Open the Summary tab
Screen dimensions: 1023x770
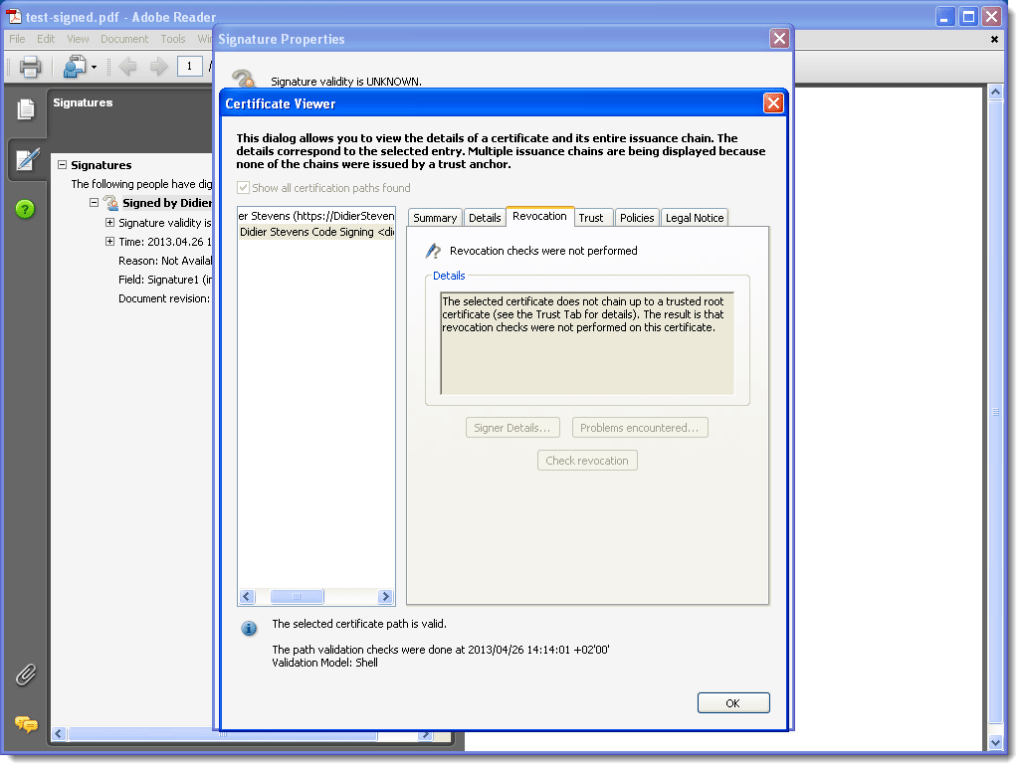[435, 218]
